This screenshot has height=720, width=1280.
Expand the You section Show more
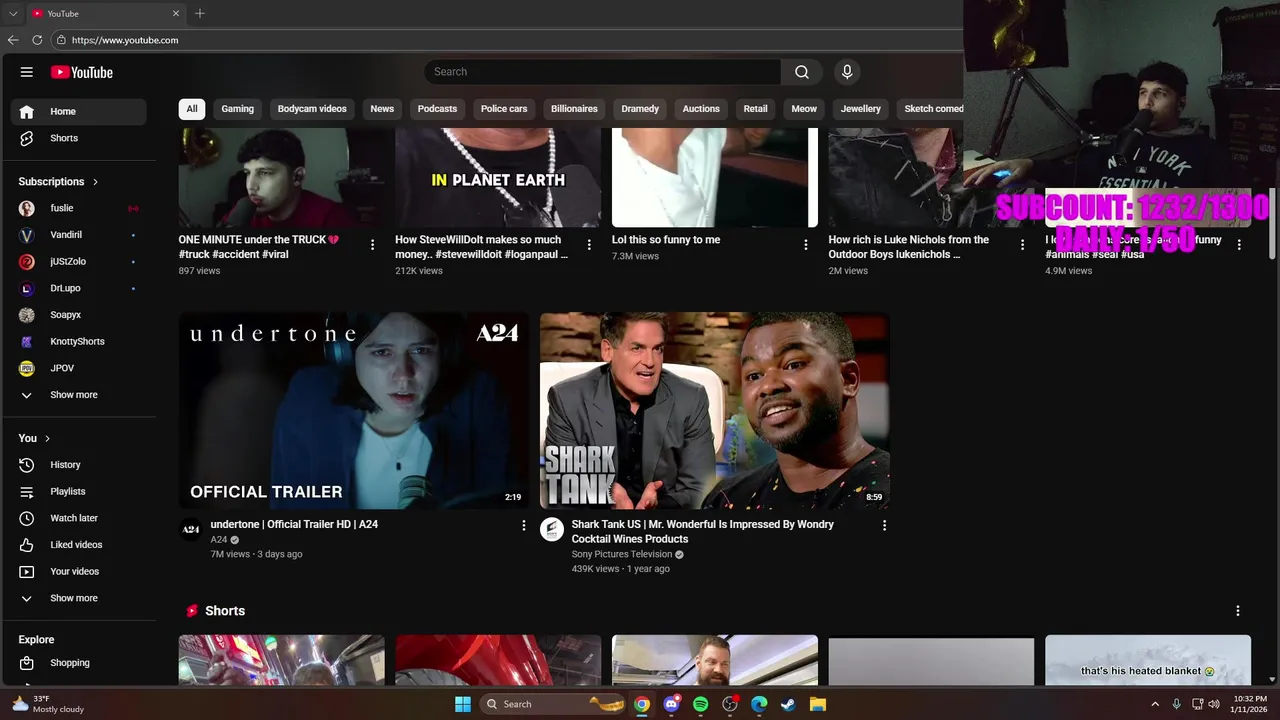tap(79, 598)
